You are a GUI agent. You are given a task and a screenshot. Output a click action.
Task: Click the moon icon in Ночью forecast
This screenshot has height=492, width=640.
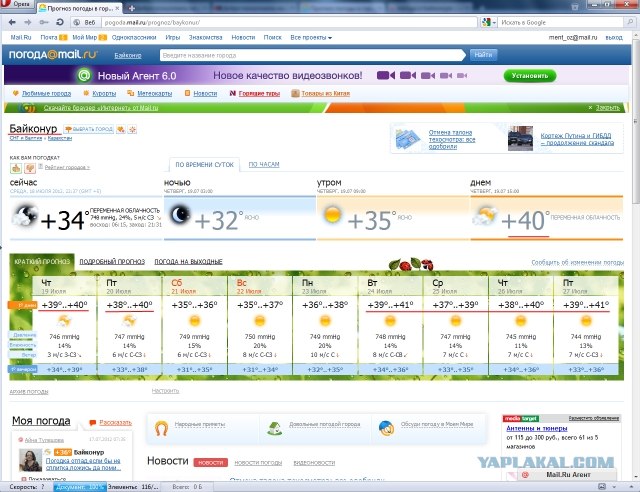click(x=179, y=215)
